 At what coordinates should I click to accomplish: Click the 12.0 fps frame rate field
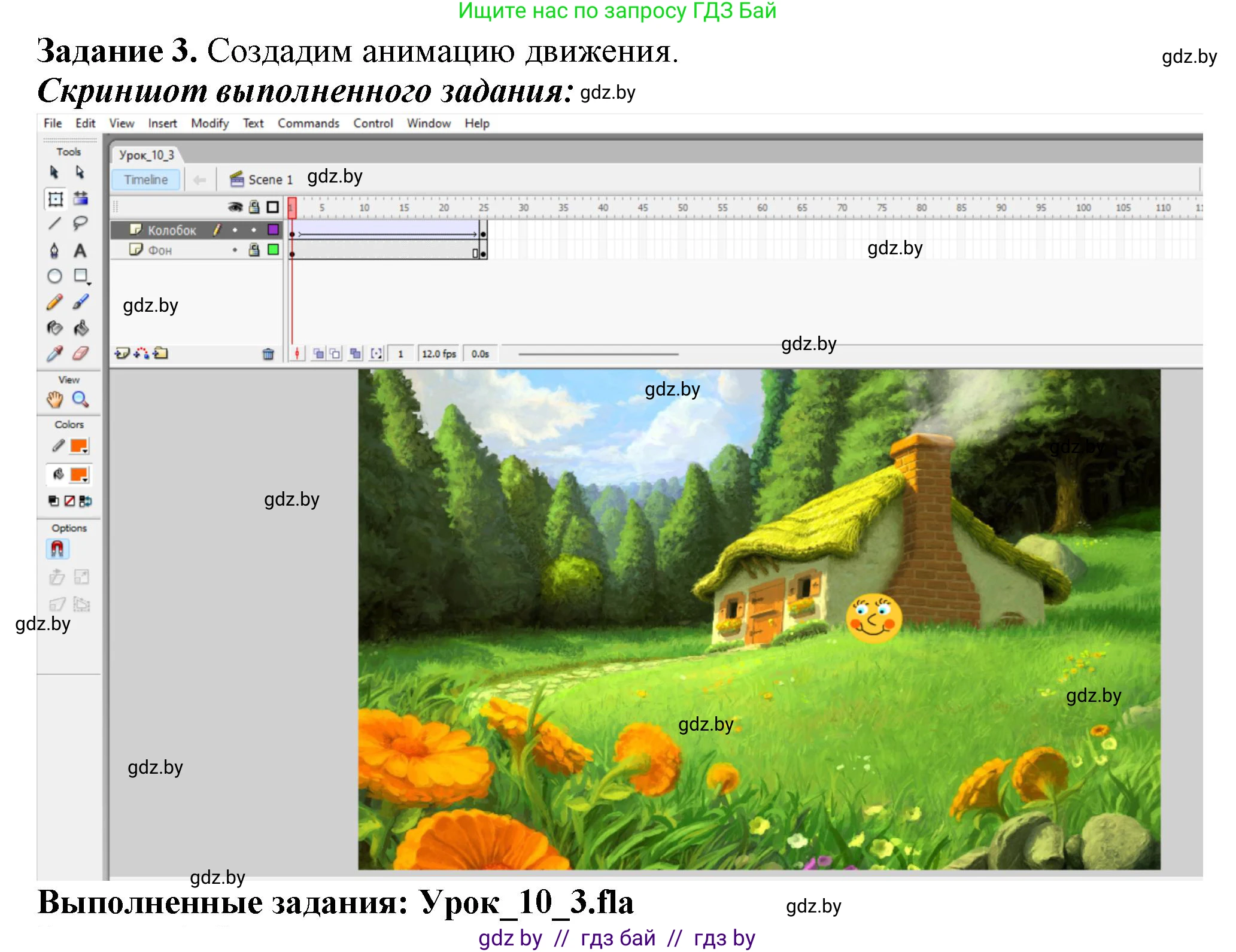(x=439, y=354)
